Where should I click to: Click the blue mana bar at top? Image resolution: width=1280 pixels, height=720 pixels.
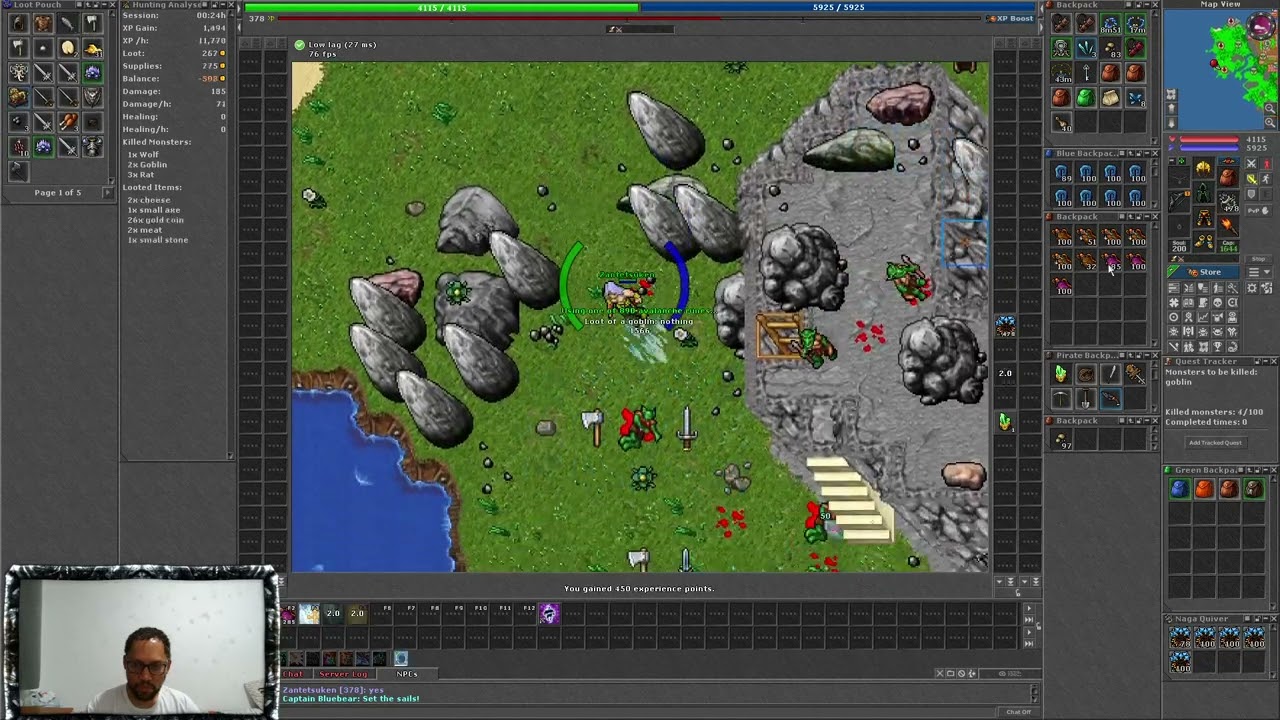click(838, 7)
